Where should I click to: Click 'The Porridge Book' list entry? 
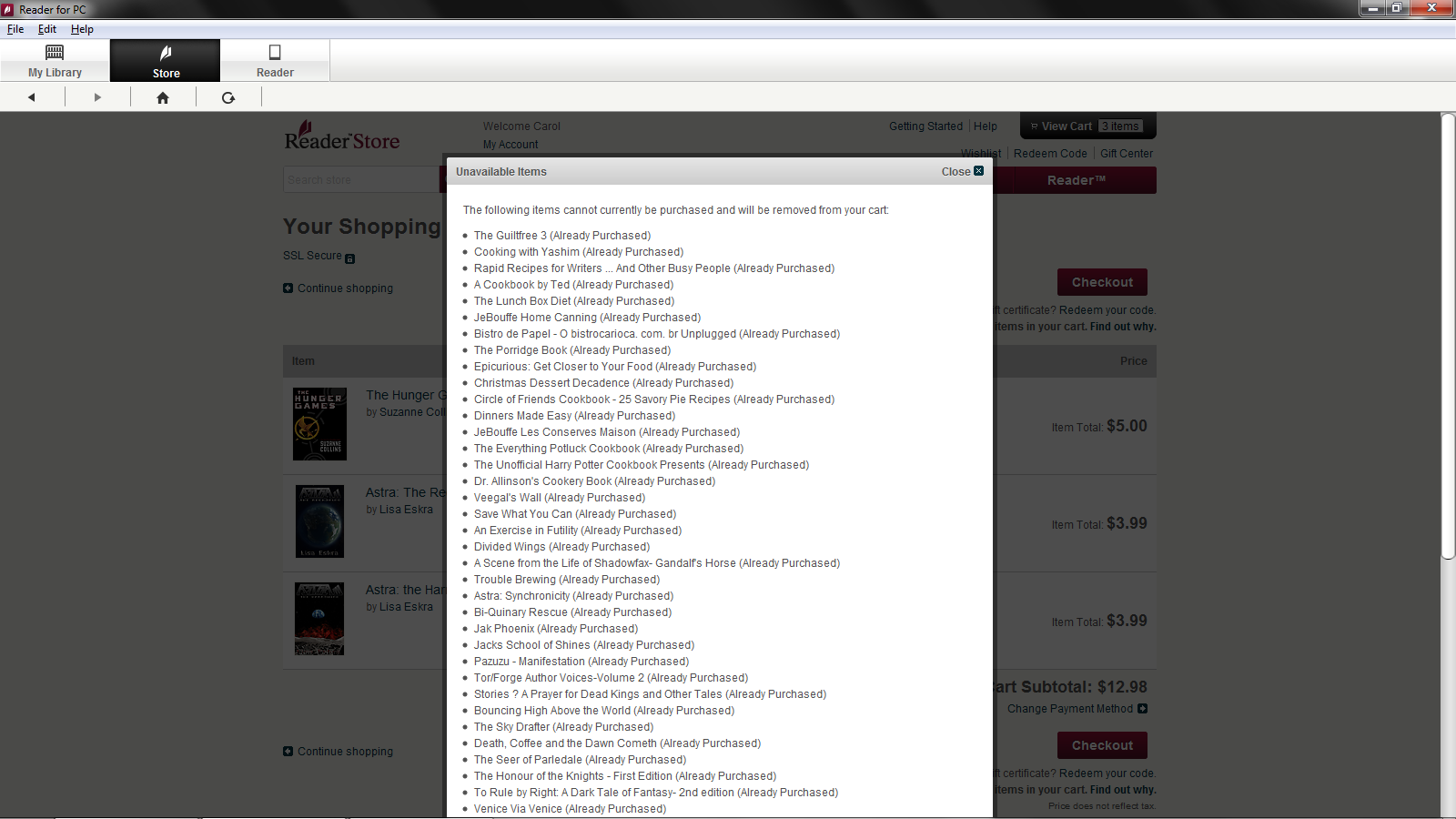(x=572, y=350)
